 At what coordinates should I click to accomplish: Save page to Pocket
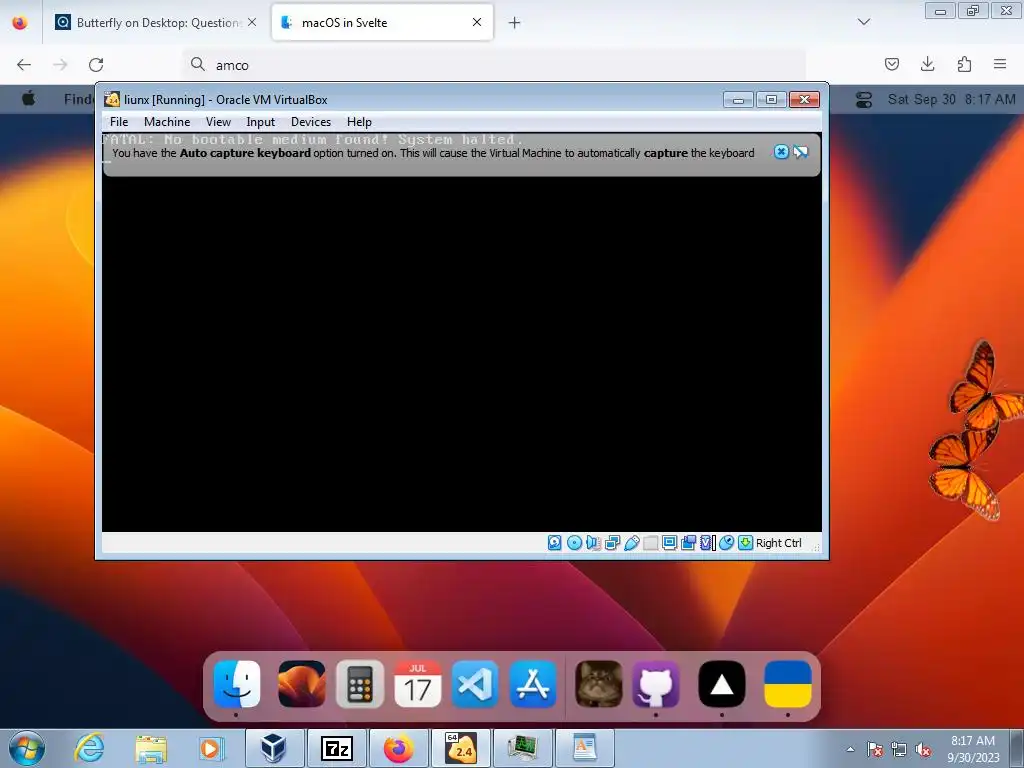click(891, 64)
